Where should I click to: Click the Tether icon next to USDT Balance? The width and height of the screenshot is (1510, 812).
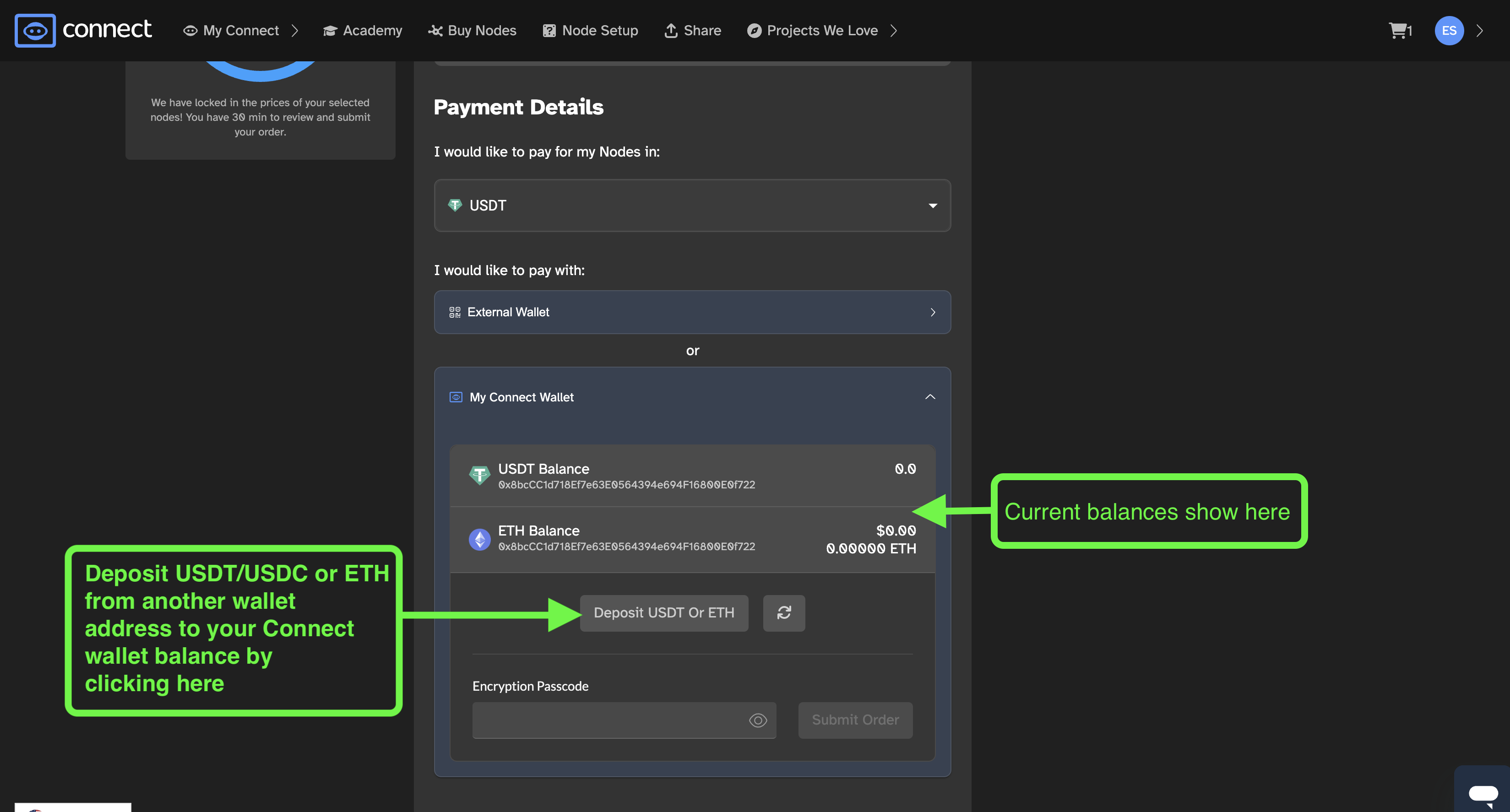click(x=479, y=475)
